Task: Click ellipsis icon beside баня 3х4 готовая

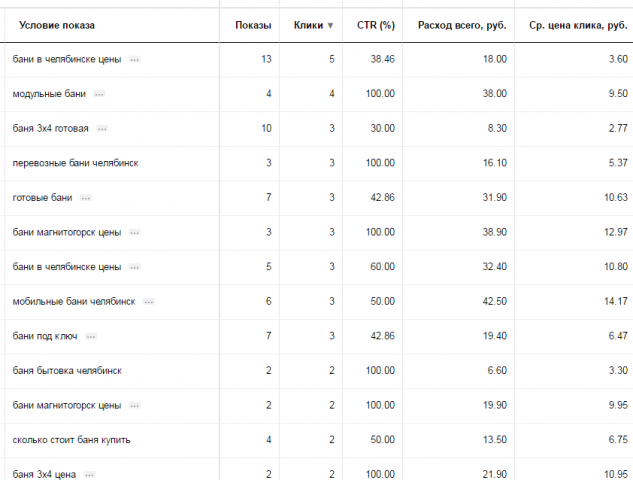Action: point(102,129)
